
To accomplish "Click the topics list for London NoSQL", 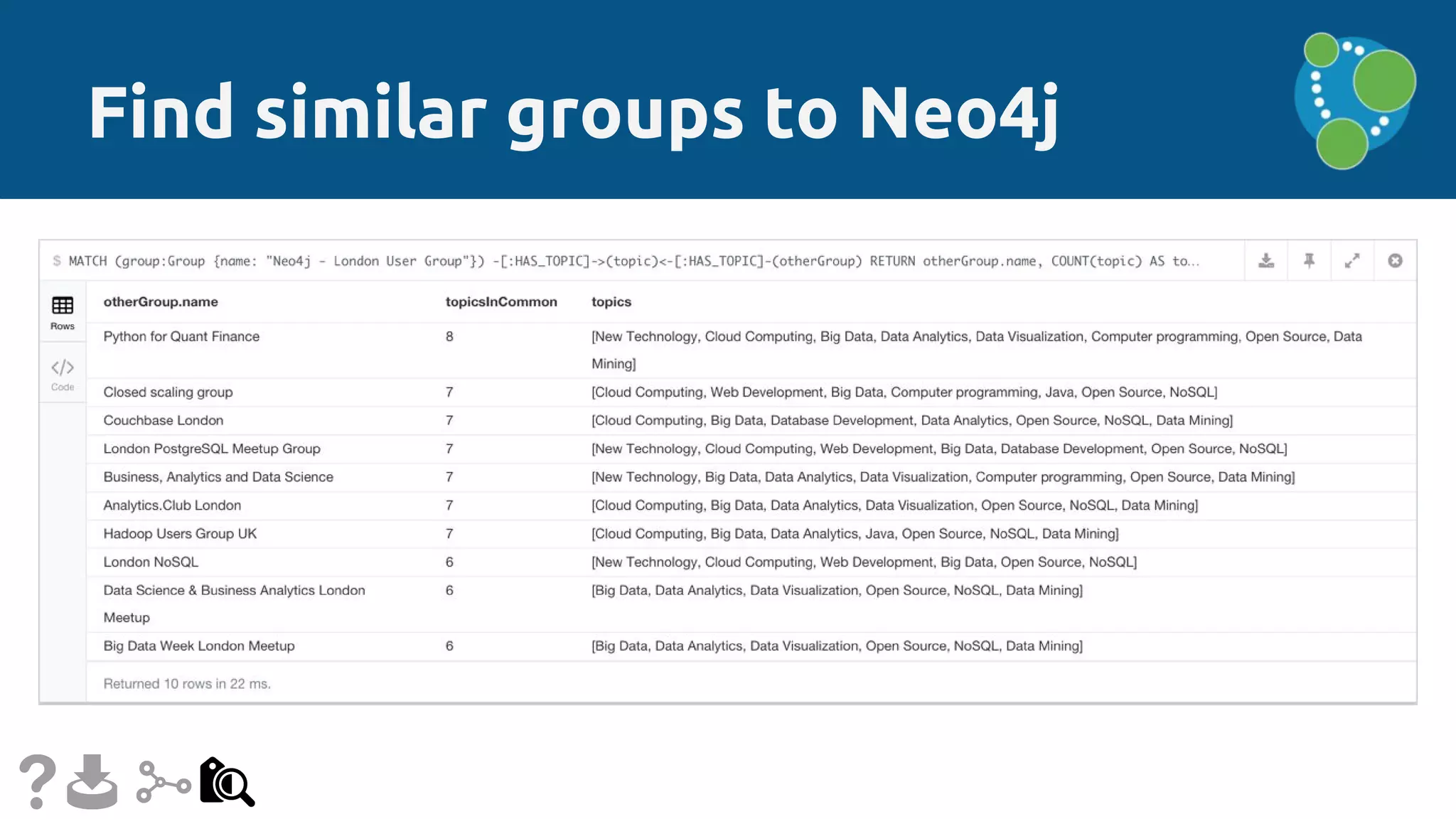I will point(864,562).
